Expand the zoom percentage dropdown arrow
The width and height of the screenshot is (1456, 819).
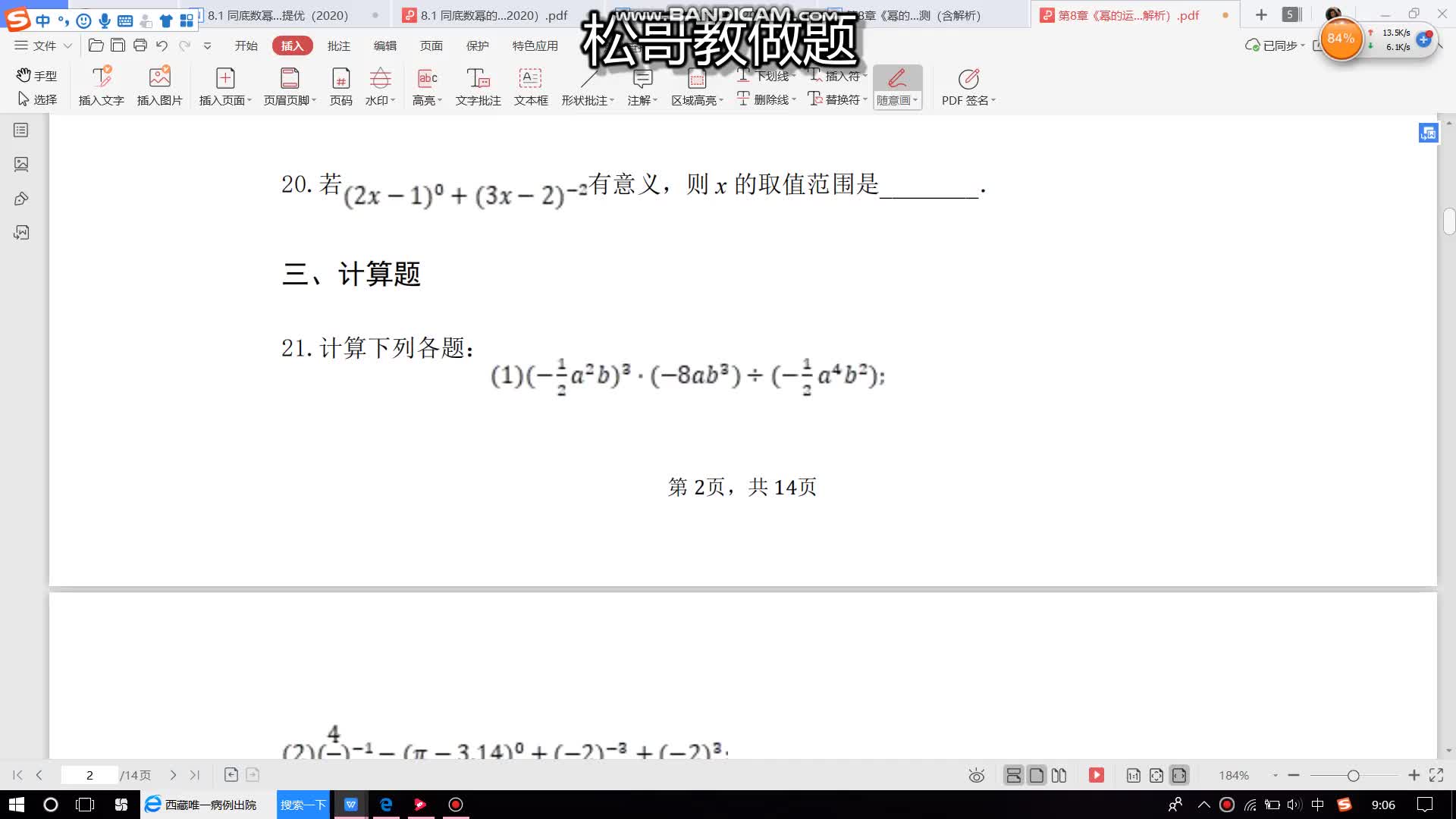pos(1276,775)
